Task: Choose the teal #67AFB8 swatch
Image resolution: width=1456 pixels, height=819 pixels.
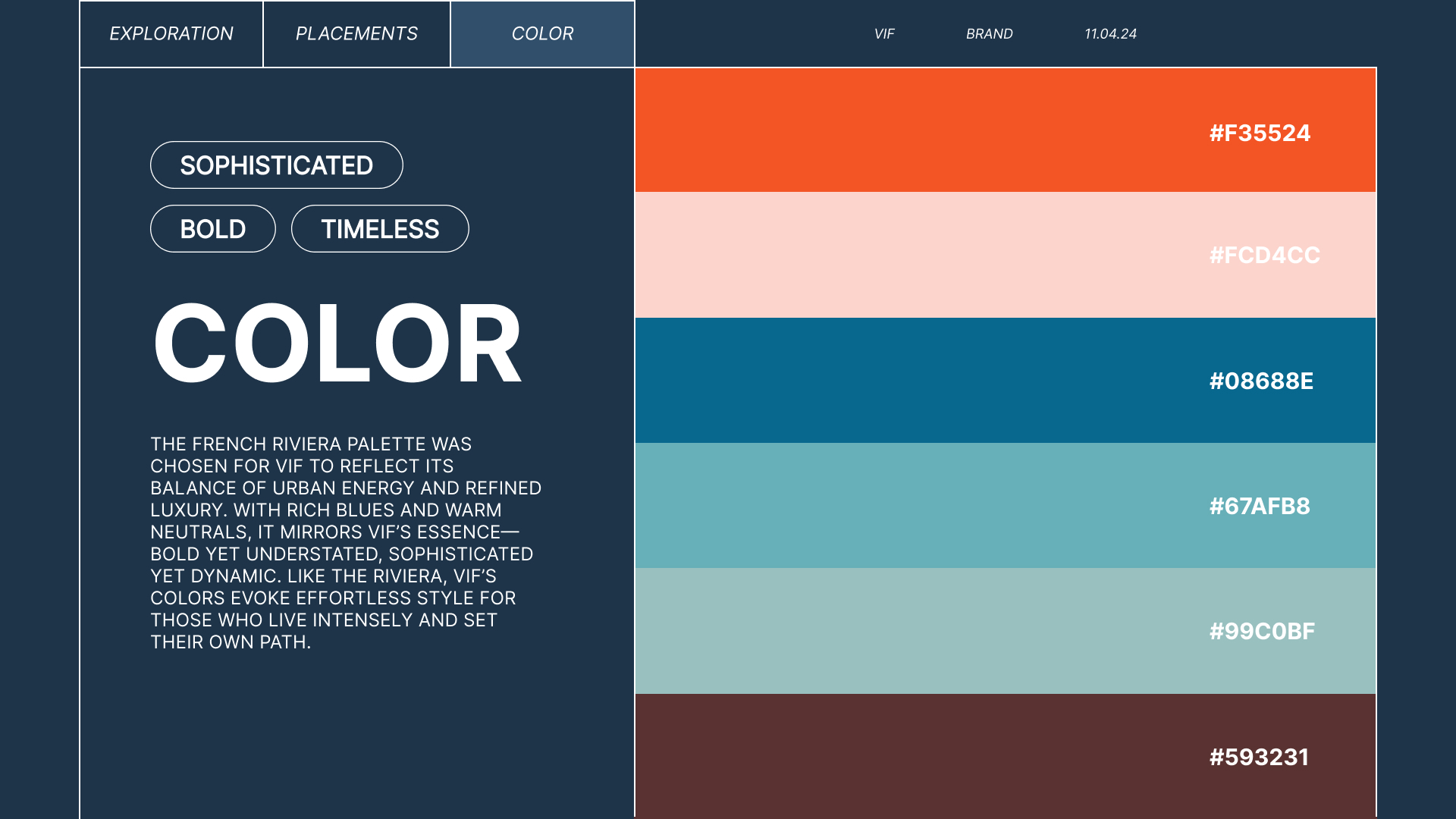Action: [x=910, y=506]
